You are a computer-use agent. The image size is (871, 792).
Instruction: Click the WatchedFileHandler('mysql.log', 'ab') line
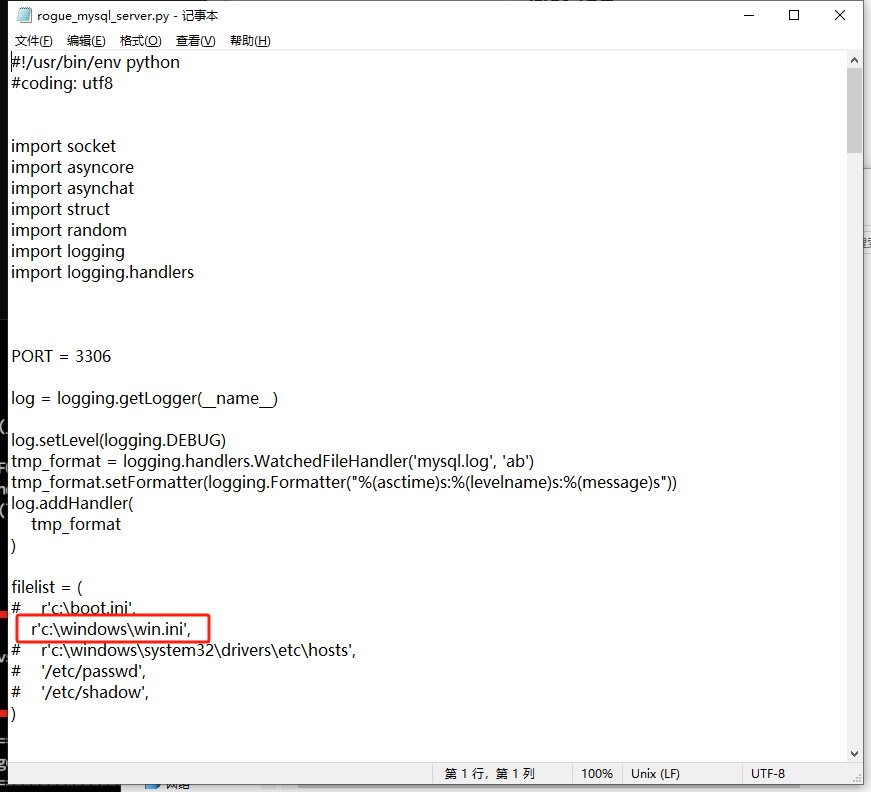[x=272, y=462]
